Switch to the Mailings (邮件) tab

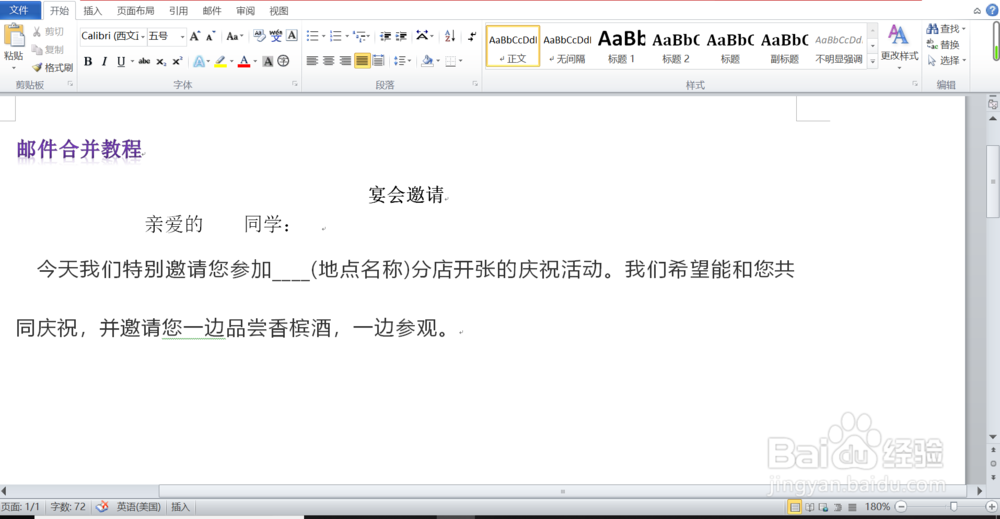212,11
